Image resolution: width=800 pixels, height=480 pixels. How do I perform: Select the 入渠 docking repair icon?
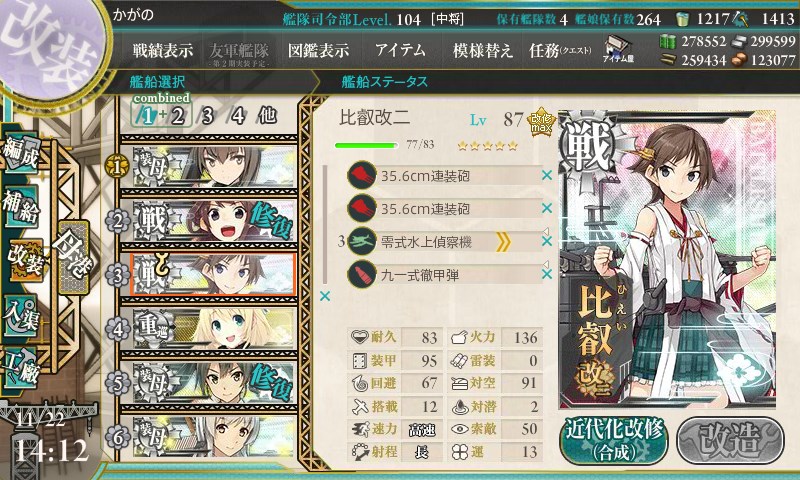point(20,316)
